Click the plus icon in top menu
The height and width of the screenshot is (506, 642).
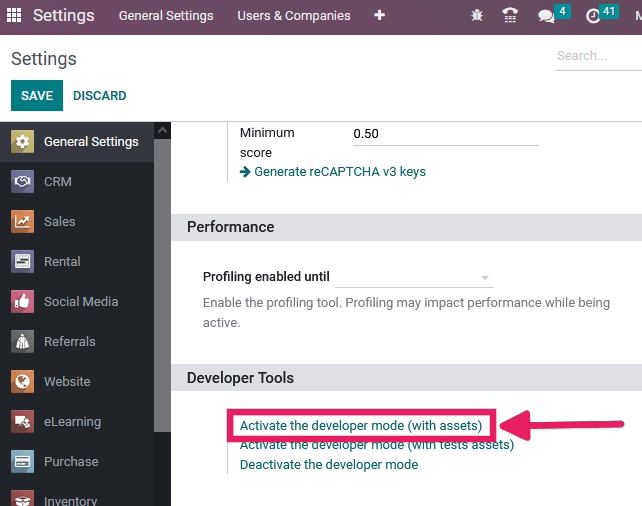click(x=379, y=16)
